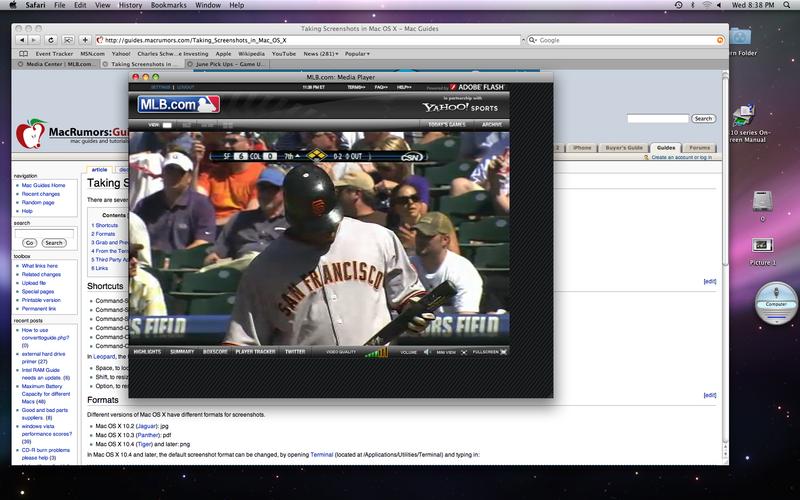800x500 pixels.
Task: Click the Google search magnifier in Safari
Action: (533, 40)
